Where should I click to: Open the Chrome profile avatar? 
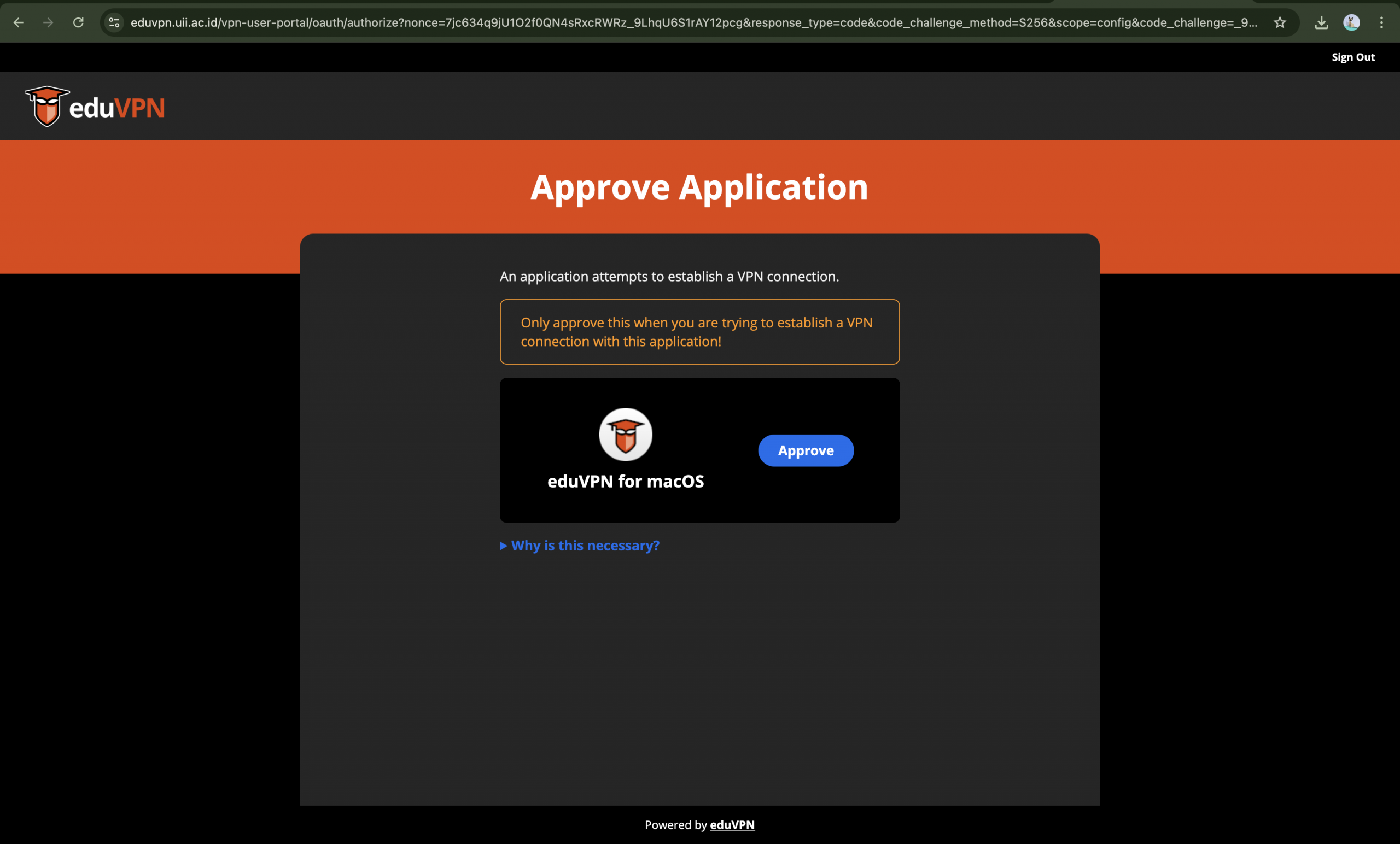(x=1351, y=23)
